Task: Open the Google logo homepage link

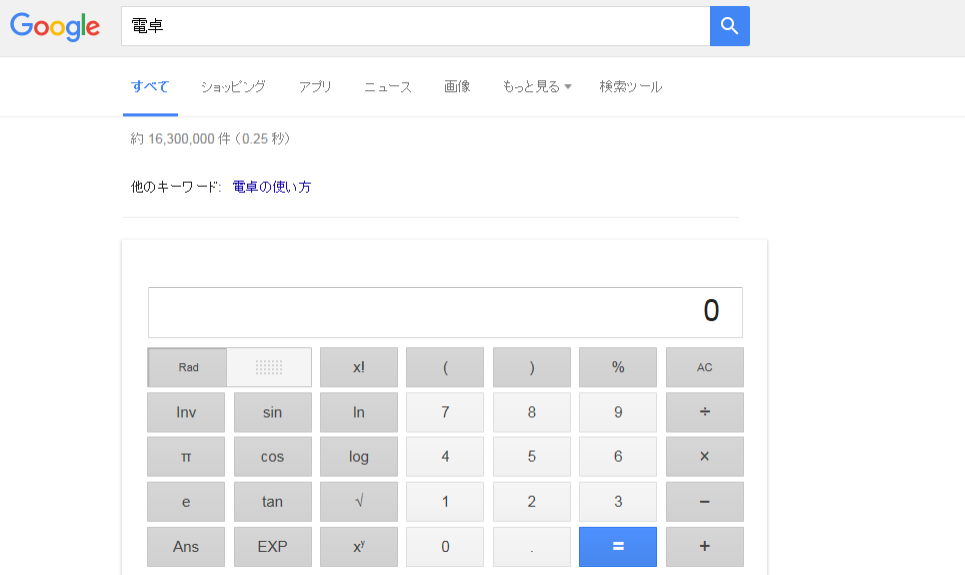Action: (55, 26)
